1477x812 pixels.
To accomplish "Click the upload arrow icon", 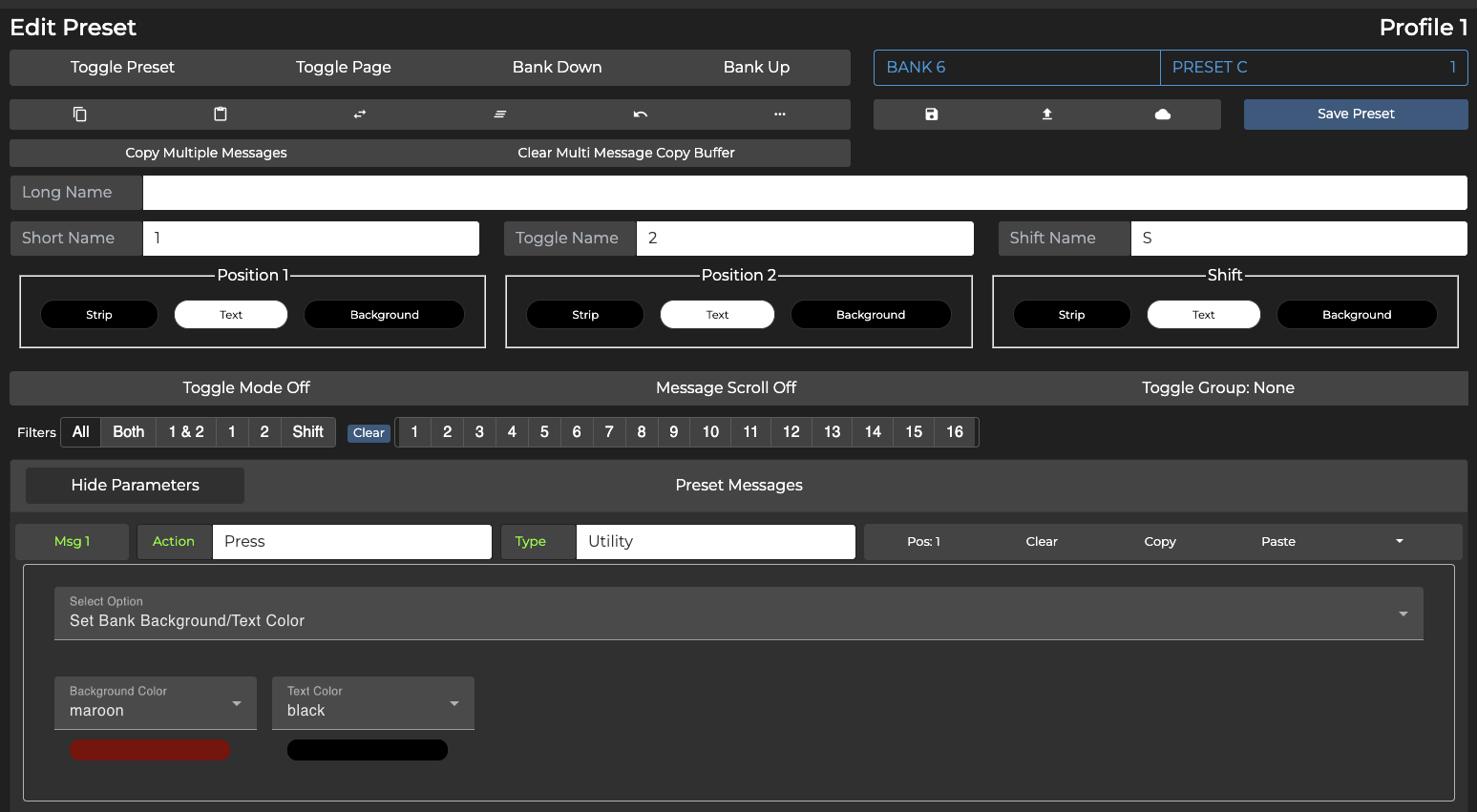I will click(x=1046, y=115).
